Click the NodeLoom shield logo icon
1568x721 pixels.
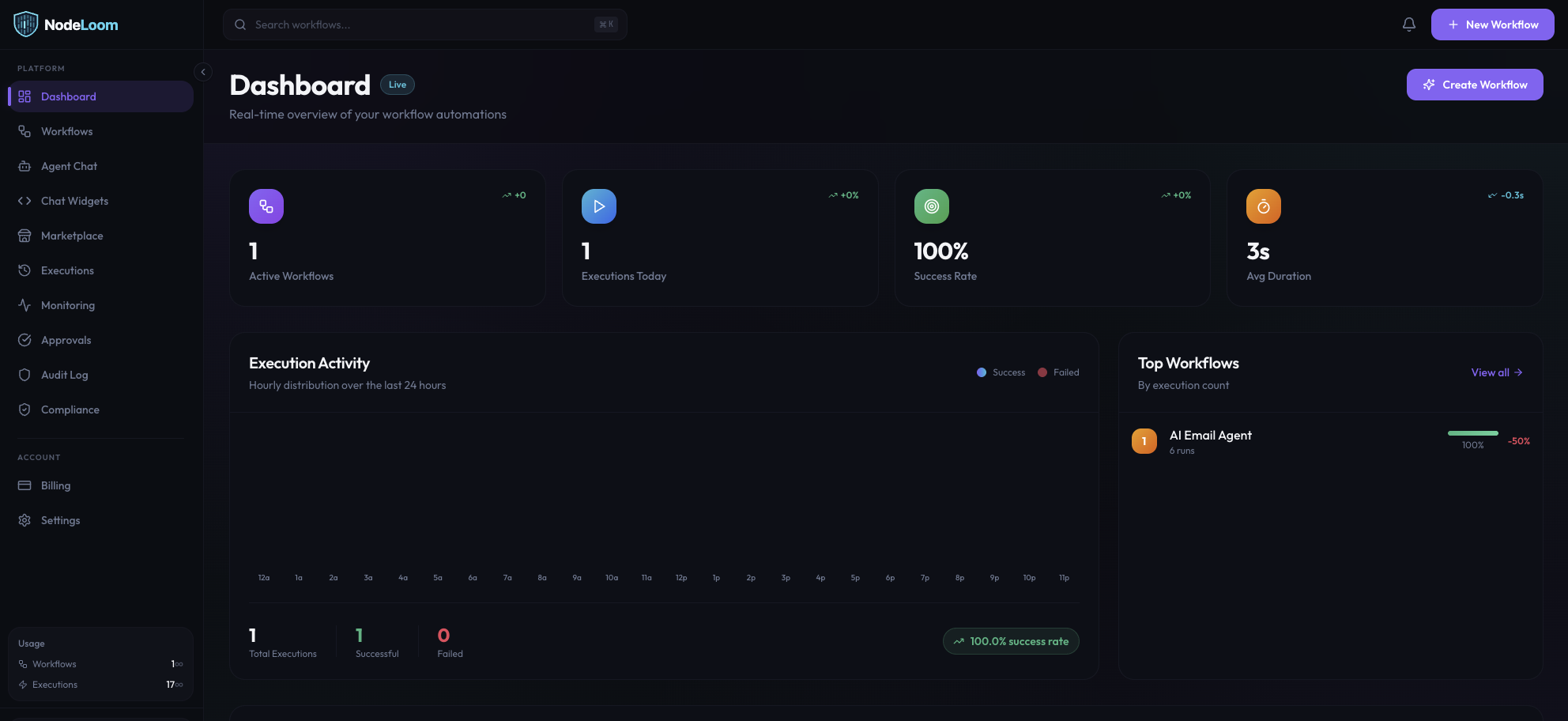click(x=25, y=25)
